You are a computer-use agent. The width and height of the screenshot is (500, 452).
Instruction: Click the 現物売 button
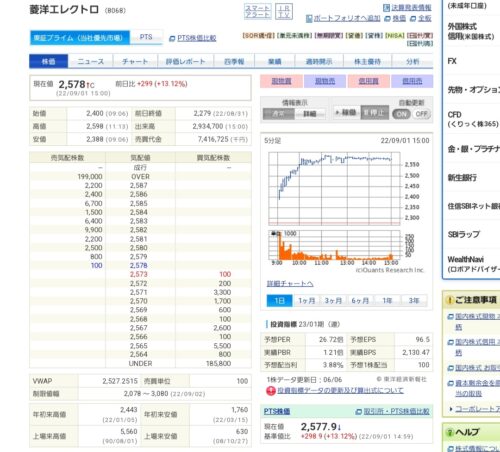[325, 81]
